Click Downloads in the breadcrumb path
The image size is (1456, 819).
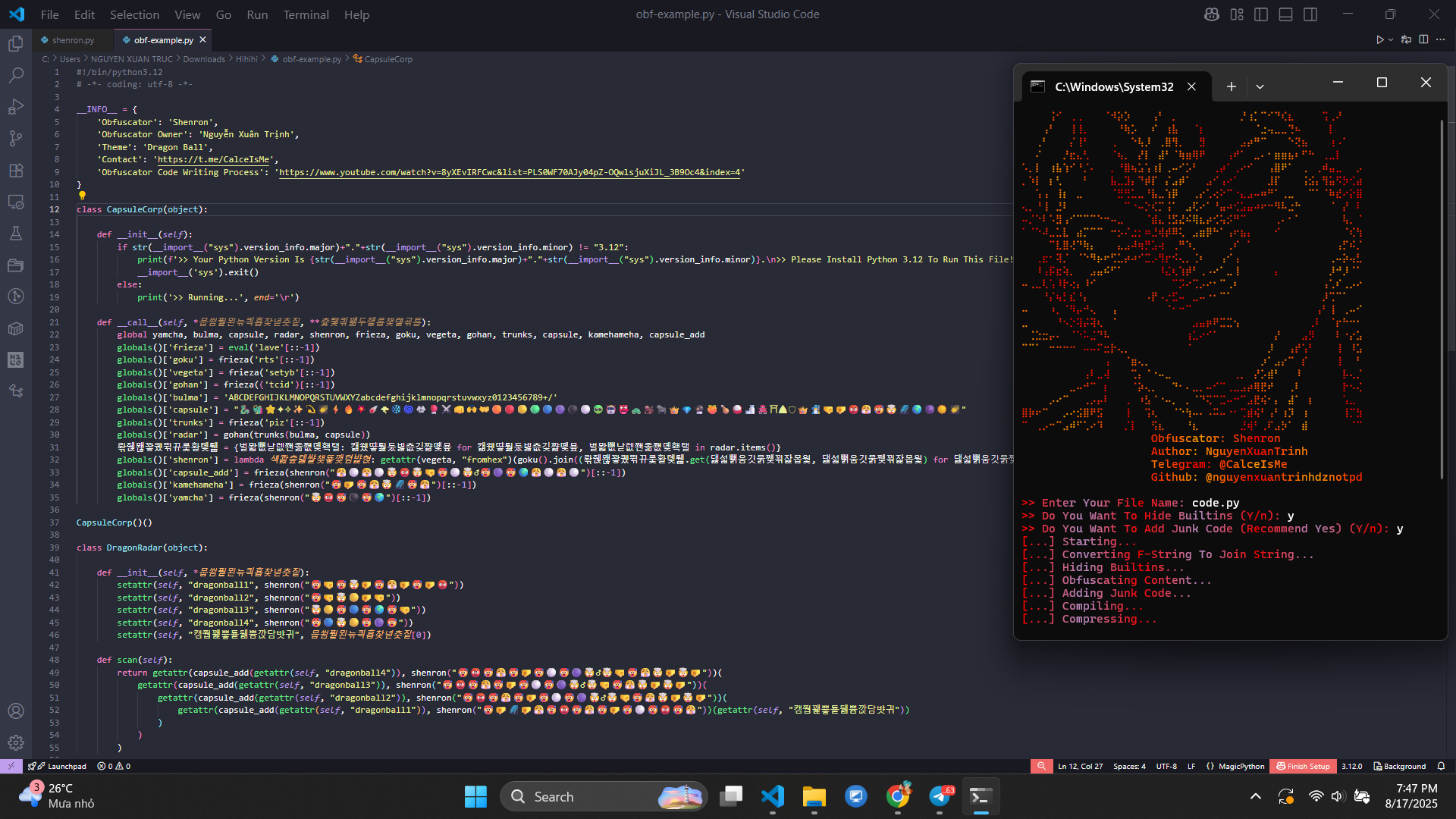tap(204, 59)
